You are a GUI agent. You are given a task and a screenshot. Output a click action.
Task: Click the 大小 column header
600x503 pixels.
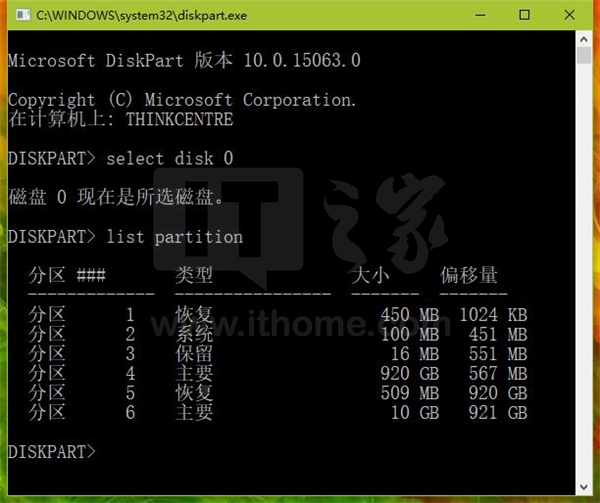(370, 274)
